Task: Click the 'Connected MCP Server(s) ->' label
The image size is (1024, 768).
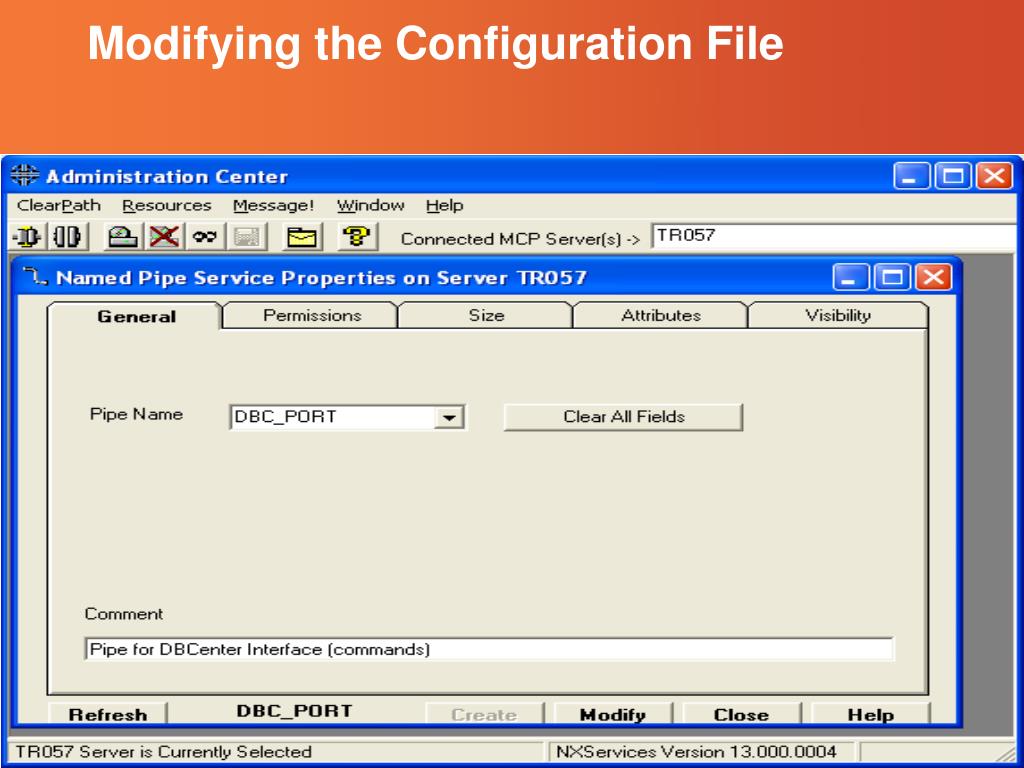Action: [x=520, y=239]
